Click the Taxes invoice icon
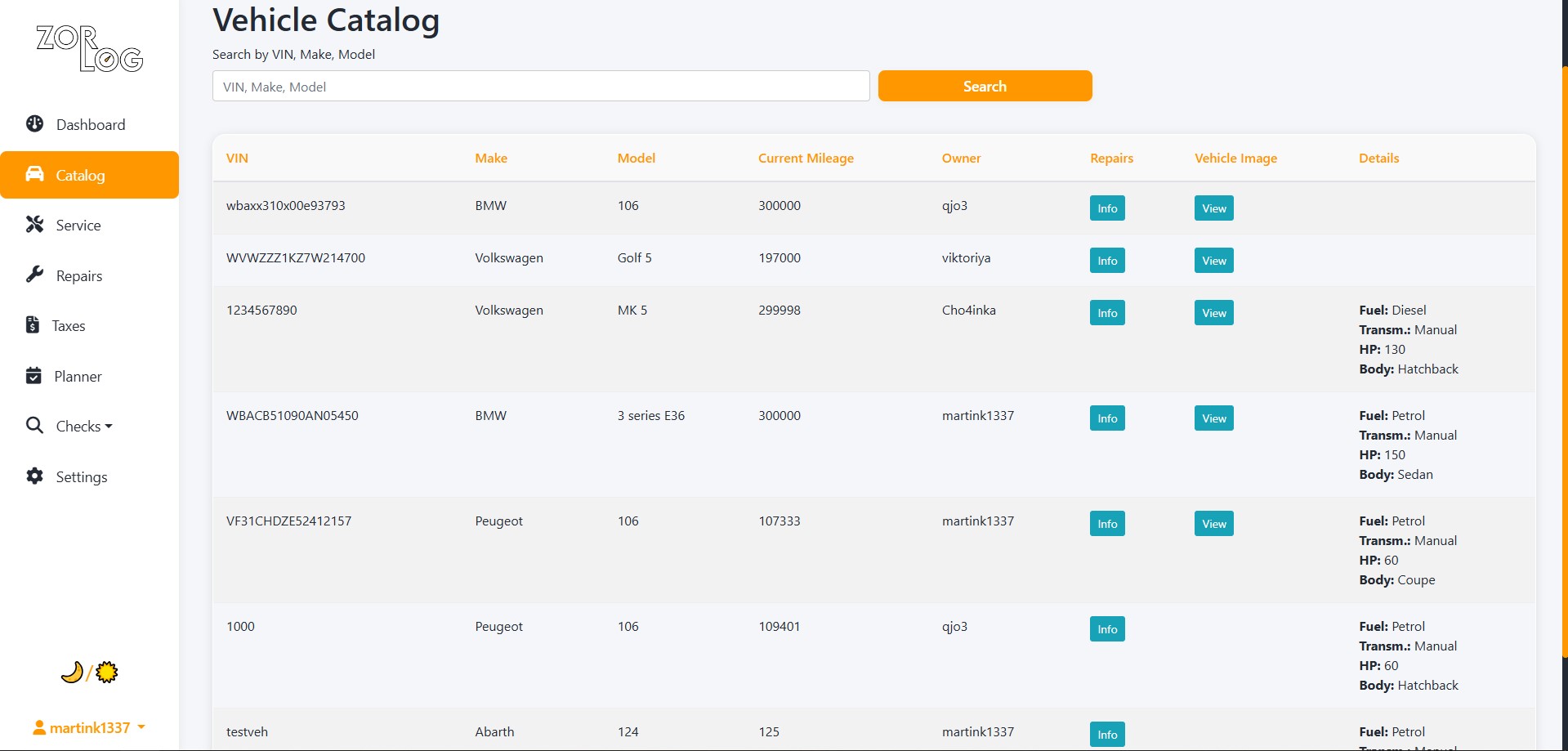The height and width of the screenshot is (751, 1568). tap(33, 325)
